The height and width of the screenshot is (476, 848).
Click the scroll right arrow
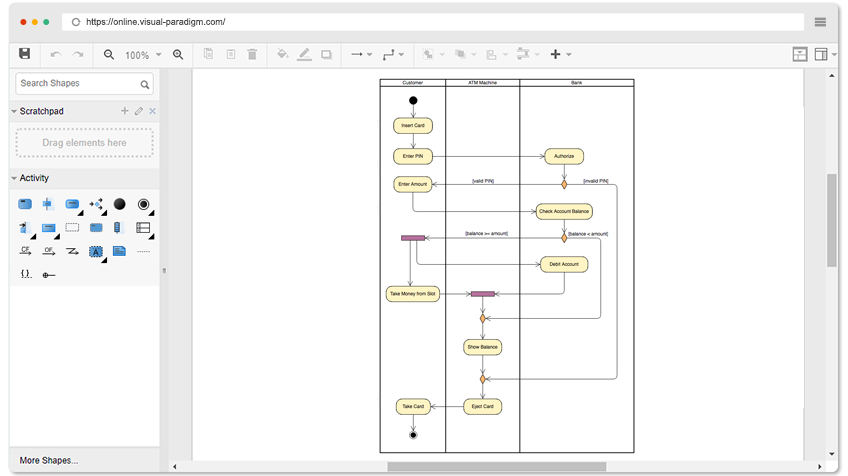(x=819, y=467)
